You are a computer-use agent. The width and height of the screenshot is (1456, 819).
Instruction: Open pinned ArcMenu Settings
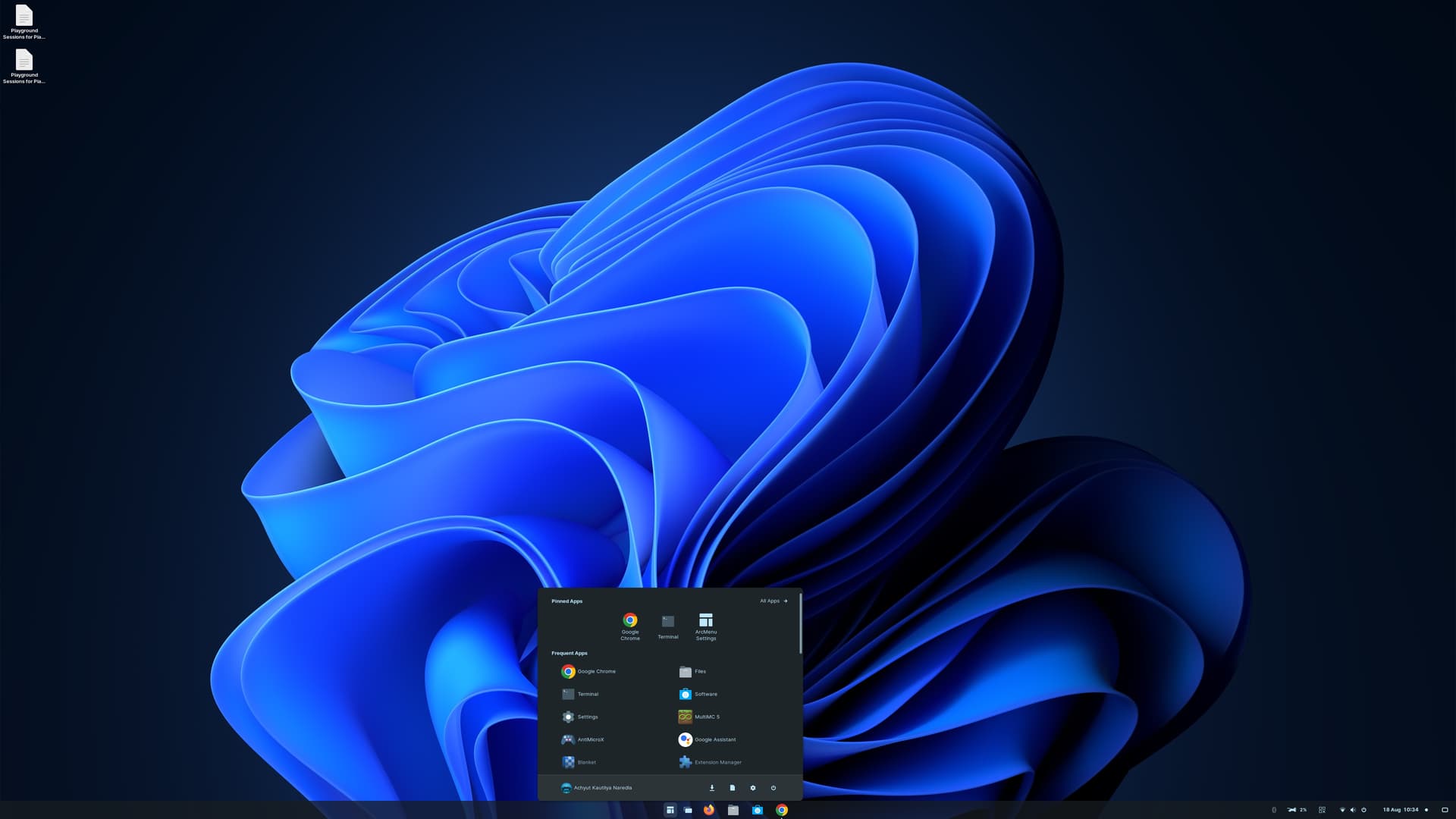[x=706, y=626]
